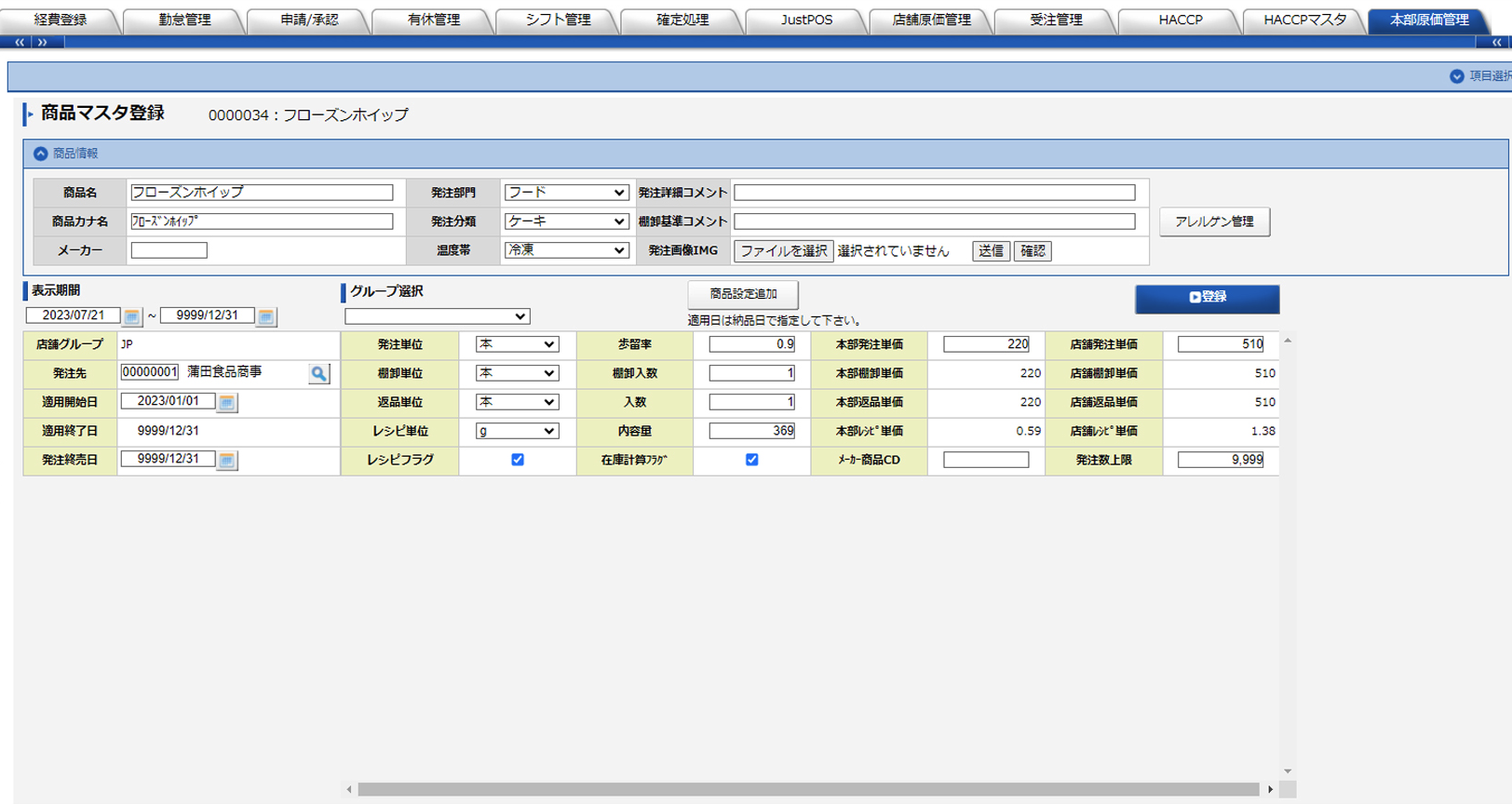Click the horizontal scrollbar thumb
The image size is (1512, 804).
tap(808, 789)
